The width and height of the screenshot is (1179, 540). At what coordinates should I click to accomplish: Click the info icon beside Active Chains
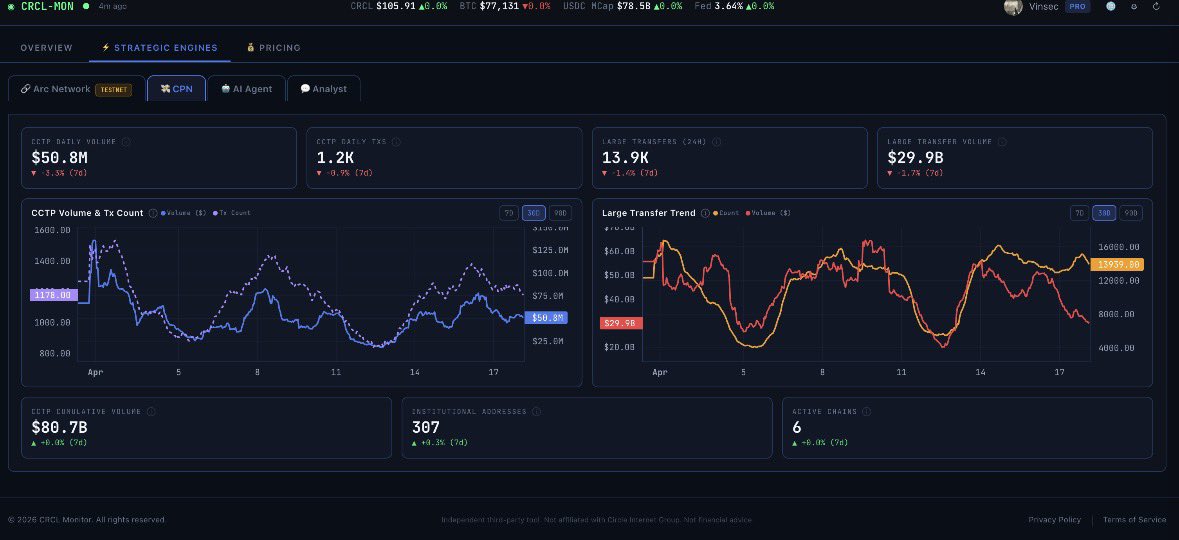coord(866,411)
